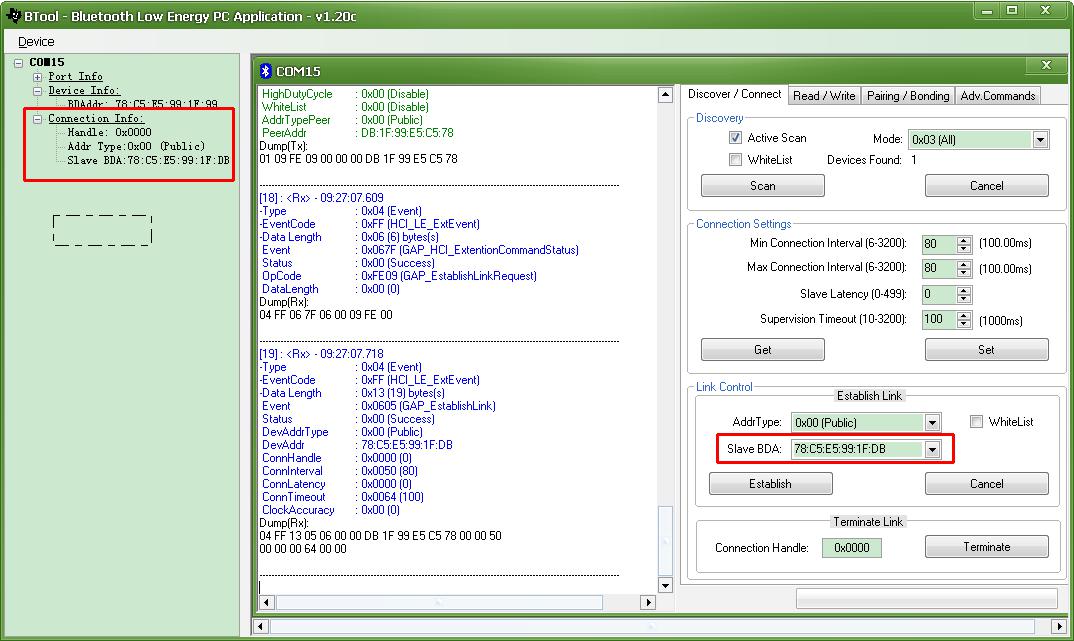Click the Min Connection Interval value field
The height and width of the screenshot is (641, 1074).
click(x=938, y=244)
